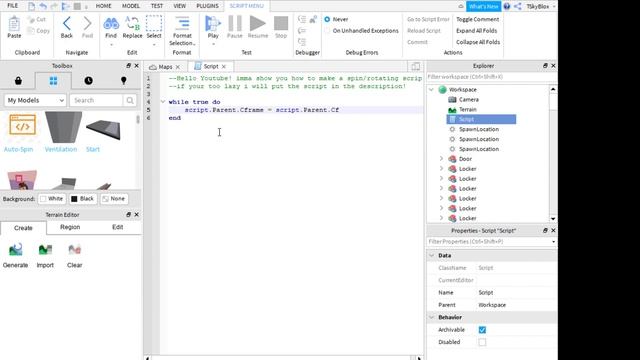The height and width of the screenshot is (360, 640).
Task: Click the Clear terrain icon
Action: (75, 249)
